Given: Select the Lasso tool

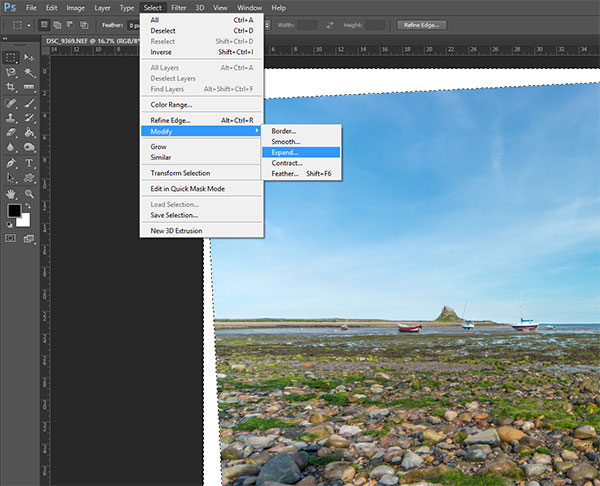Looking at the screenshot, I should pyautogui.click(x=11, y=72).
